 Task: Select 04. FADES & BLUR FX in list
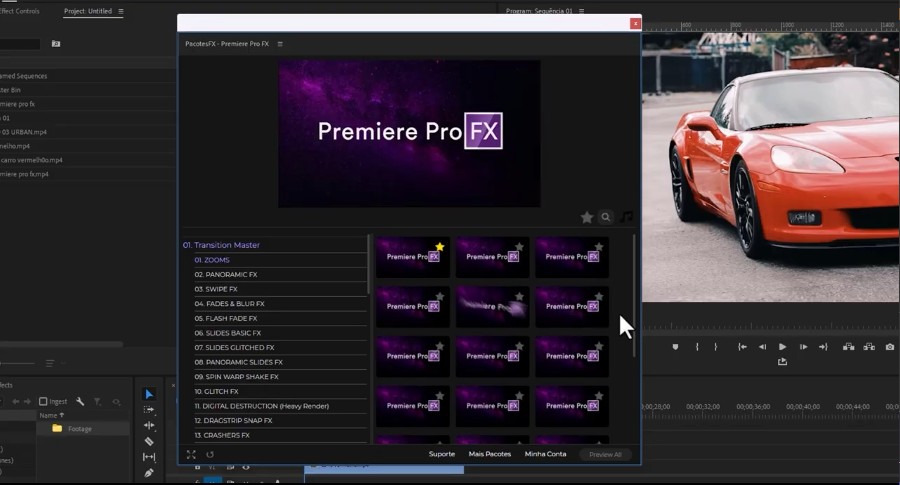229,303
